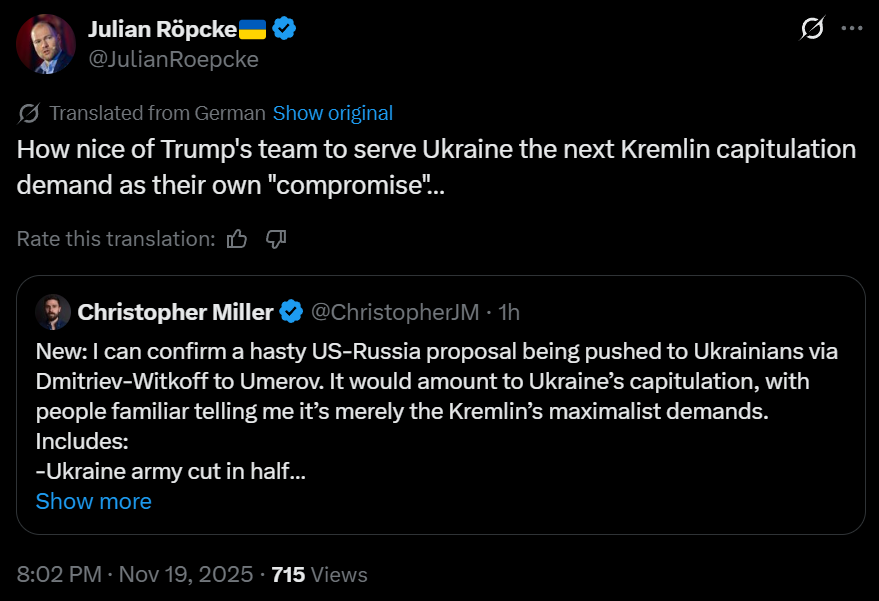
Task: Click the Grok translation icon before 'Translated from German'
Action: 29,113
